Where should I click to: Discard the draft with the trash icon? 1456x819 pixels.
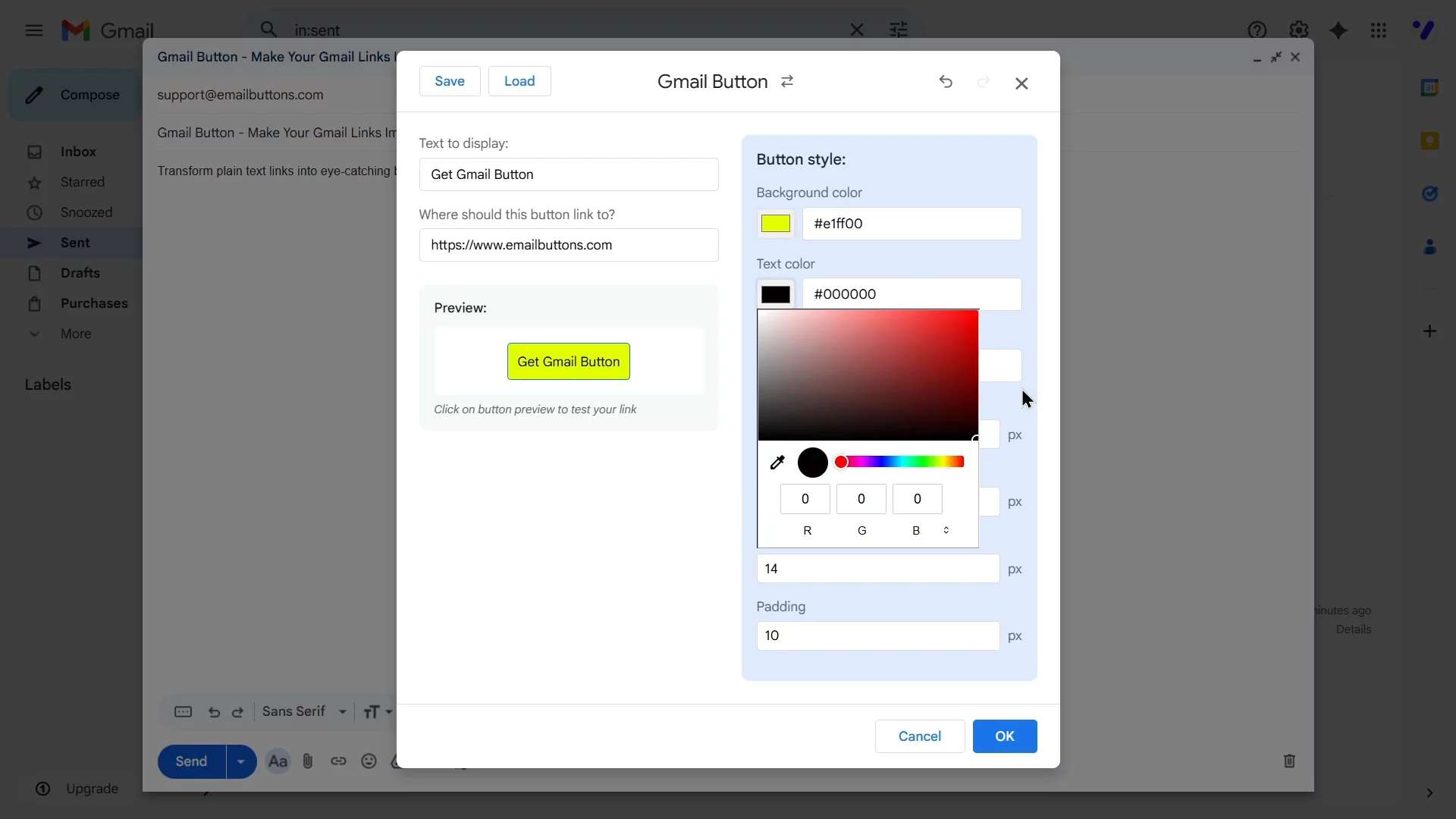coord(1290,761)
